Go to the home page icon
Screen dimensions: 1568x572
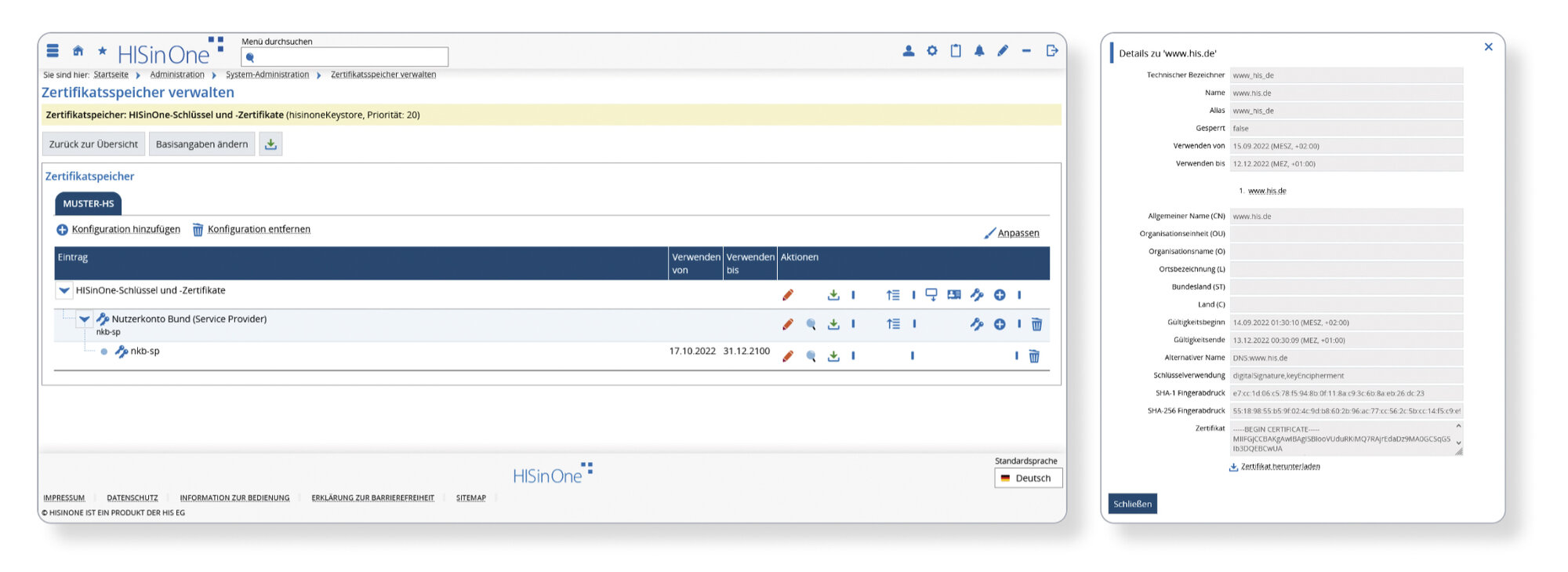(78, 51)
